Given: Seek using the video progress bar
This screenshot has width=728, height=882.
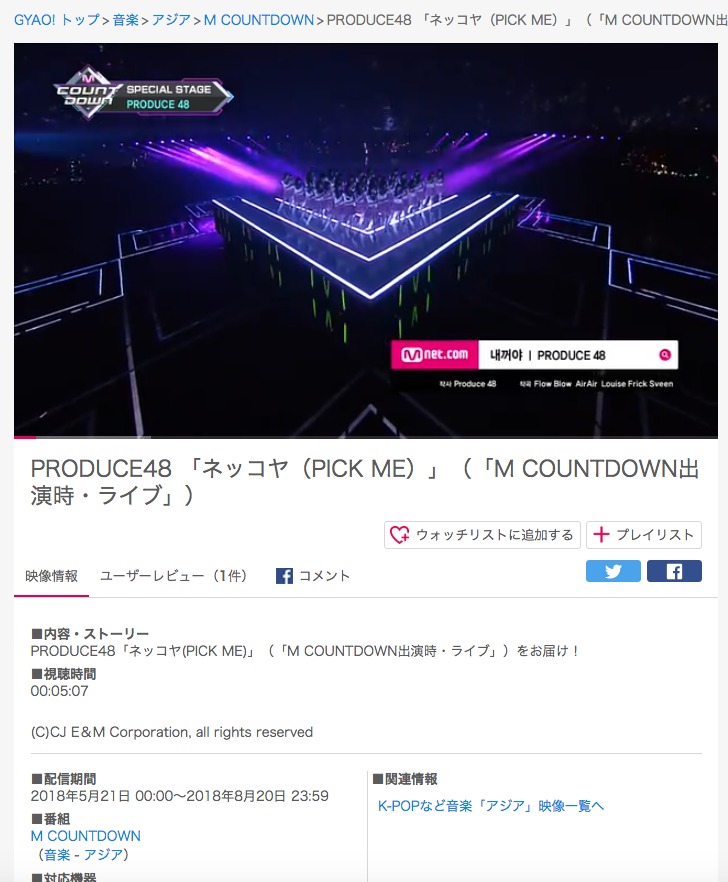Looking at the screenshot, I should click(366, 436).
